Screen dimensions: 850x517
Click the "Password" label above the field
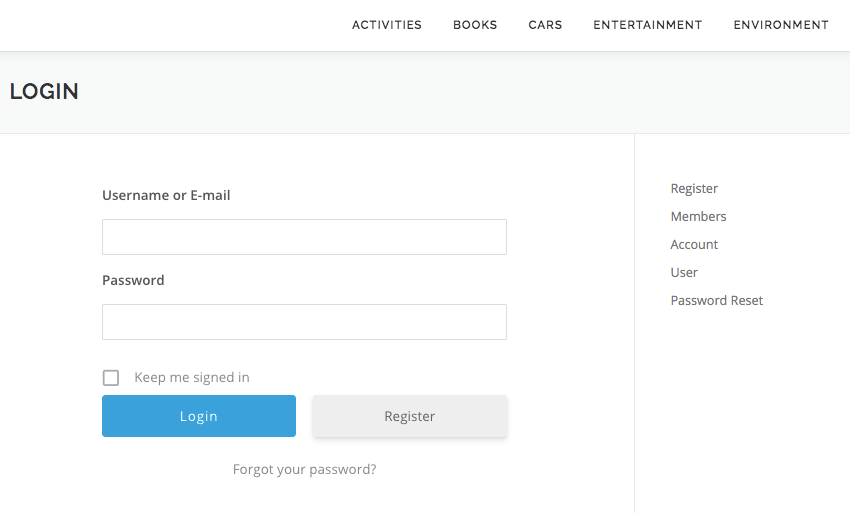pyautogui.click(x=133, y=280)
